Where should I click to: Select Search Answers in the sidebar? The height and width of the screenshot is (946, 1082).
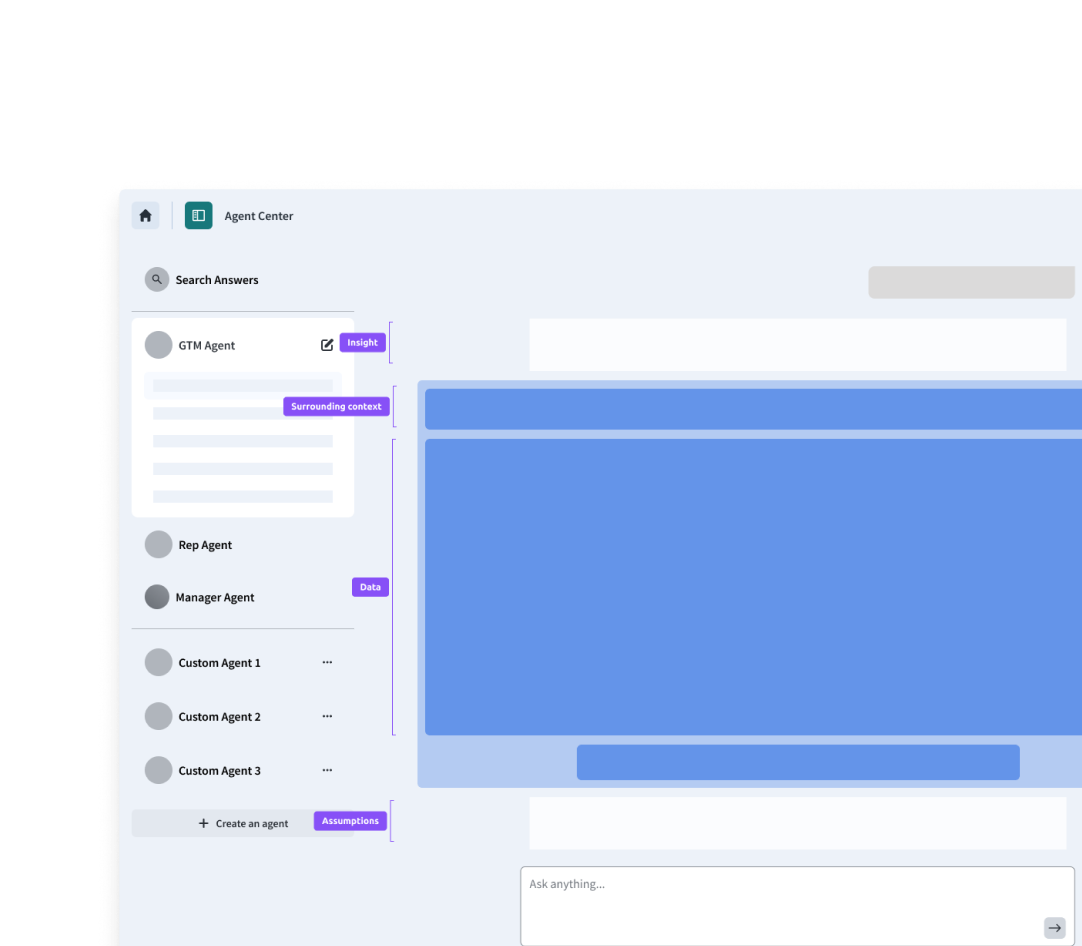click(216, 280)
